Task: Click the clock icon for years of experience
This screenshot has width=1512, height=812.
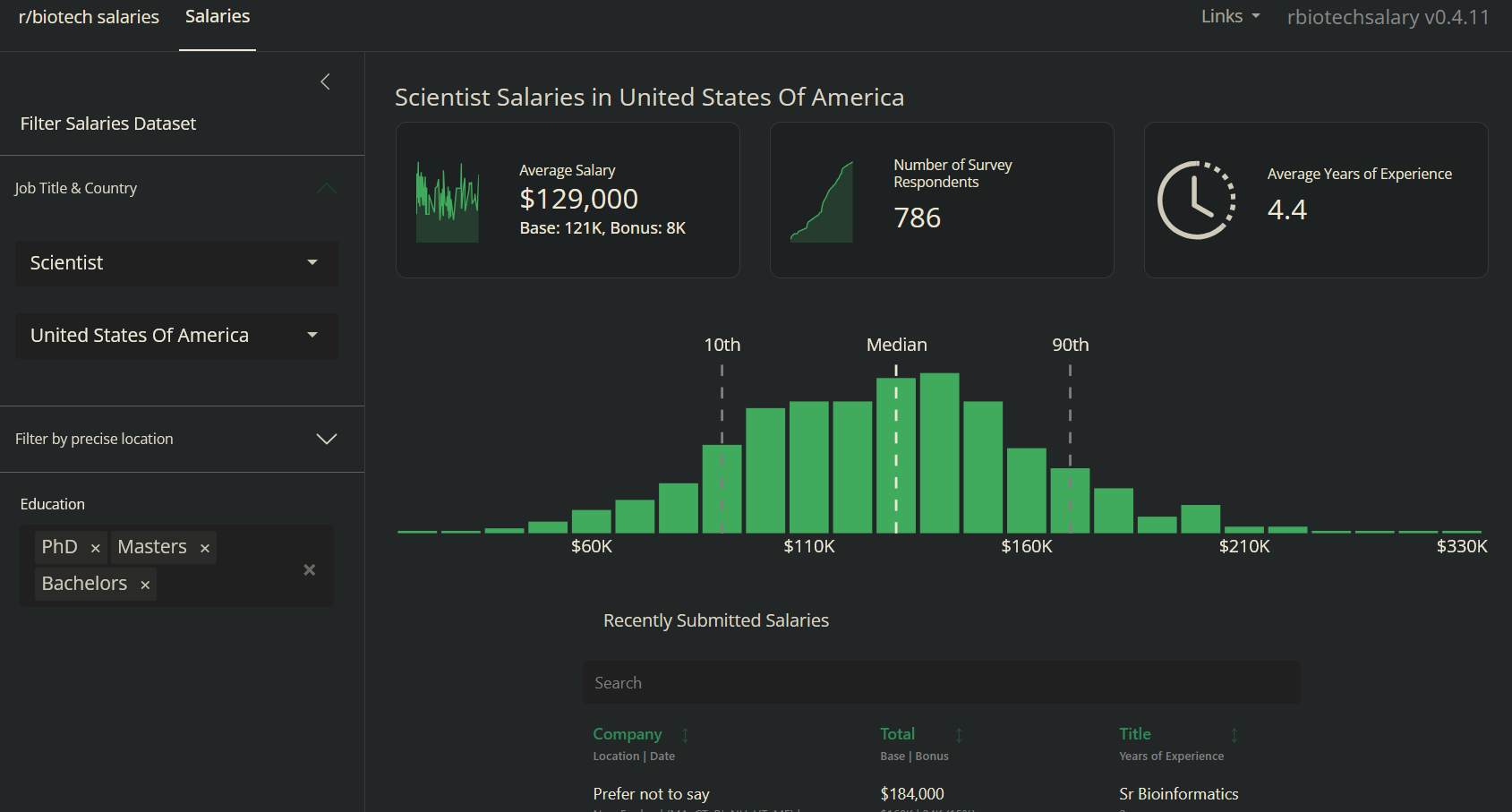Action: coord(1196,201)
